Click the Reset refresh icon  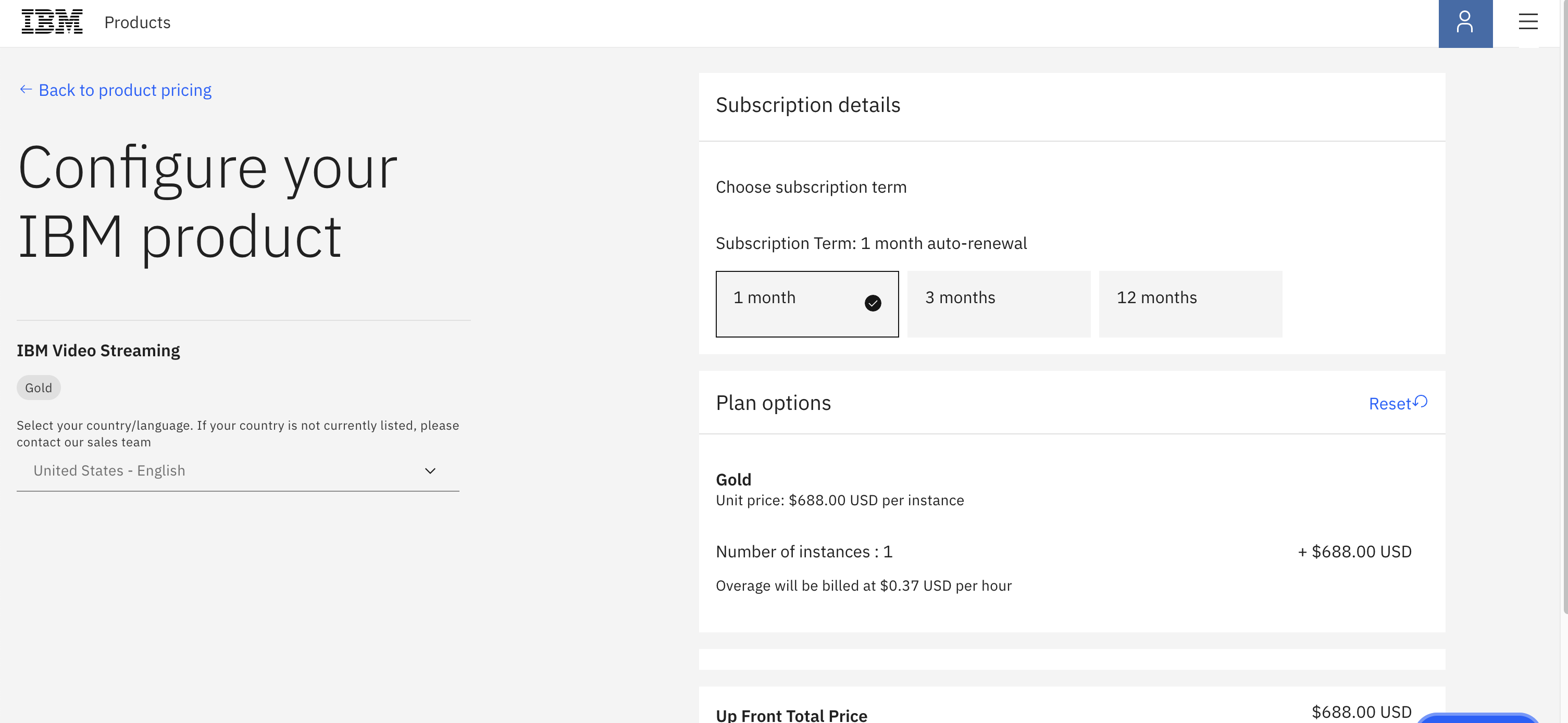(1421, 402)
